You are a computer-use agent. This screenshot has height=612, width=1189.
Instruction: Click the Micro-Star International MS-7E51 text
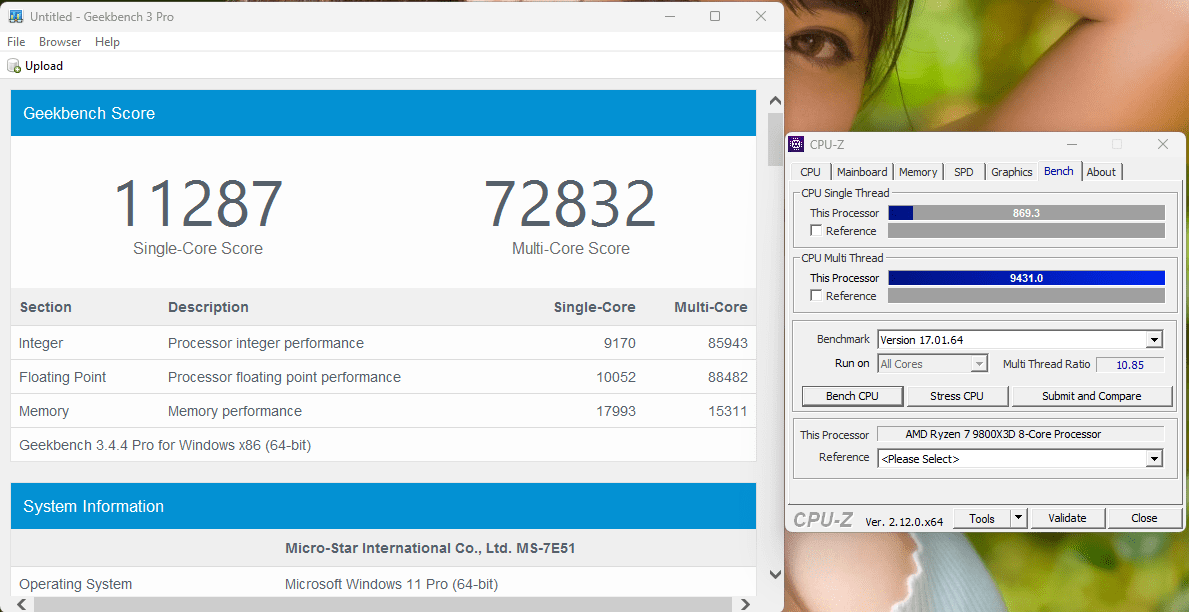[x=430, y=548]
